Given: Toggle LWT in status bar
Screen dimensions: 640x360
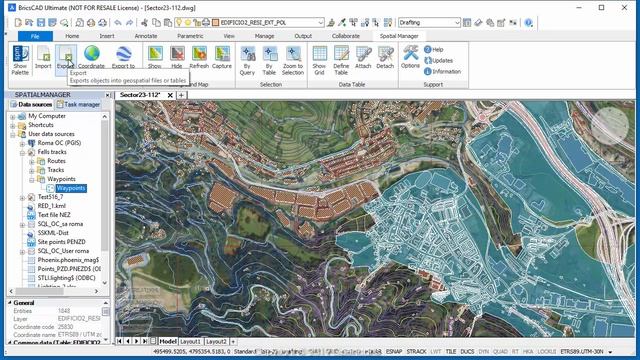Looking at the screenshot, I should 436,351.
